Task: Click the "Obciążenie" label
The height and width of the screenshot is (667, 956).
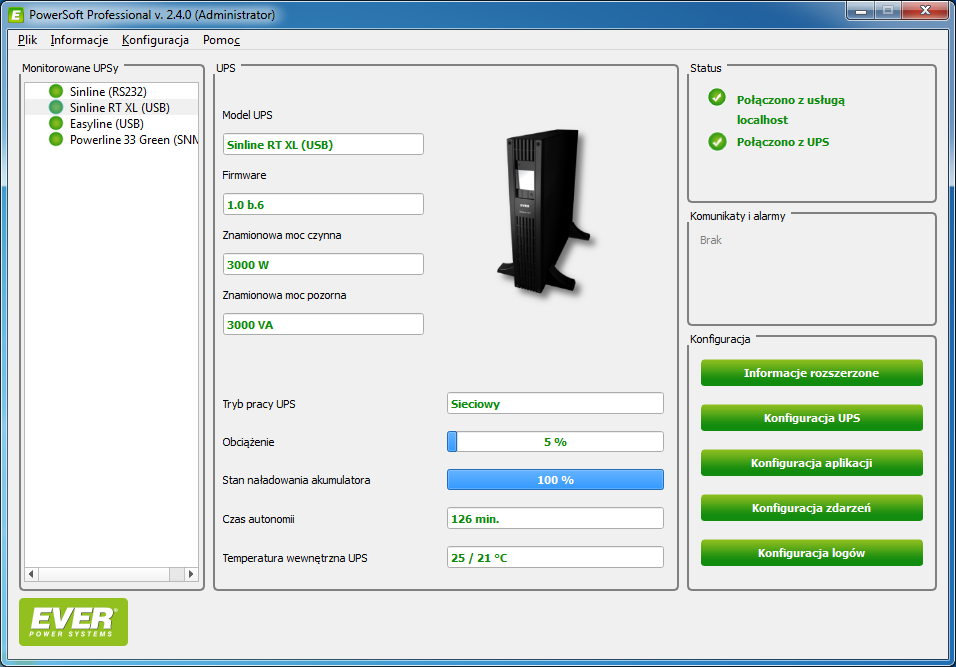Action: (248, 443)
